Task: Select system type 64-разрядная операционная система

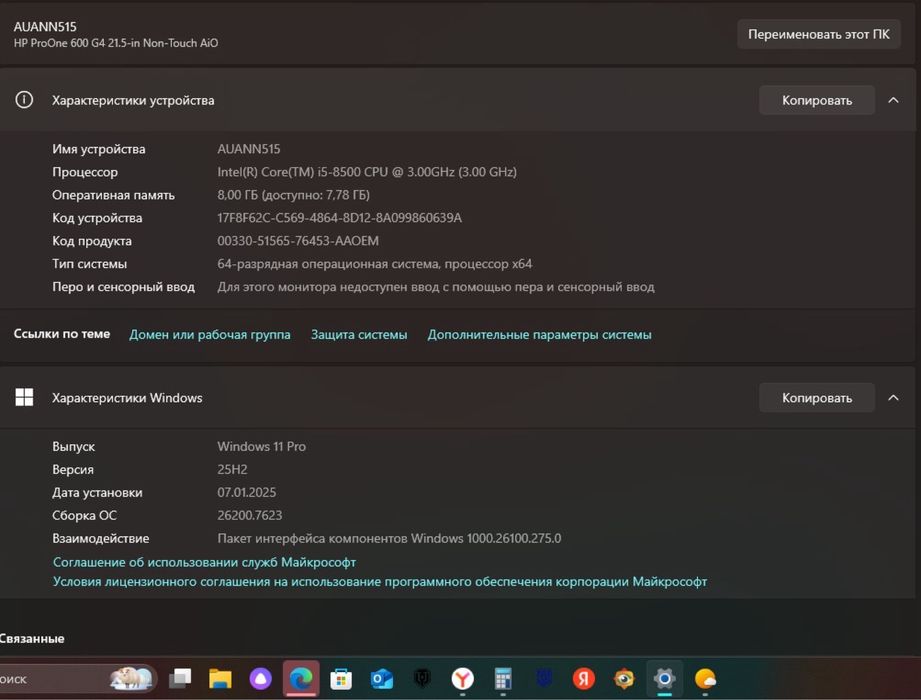Action: click(x=375, y=264)
